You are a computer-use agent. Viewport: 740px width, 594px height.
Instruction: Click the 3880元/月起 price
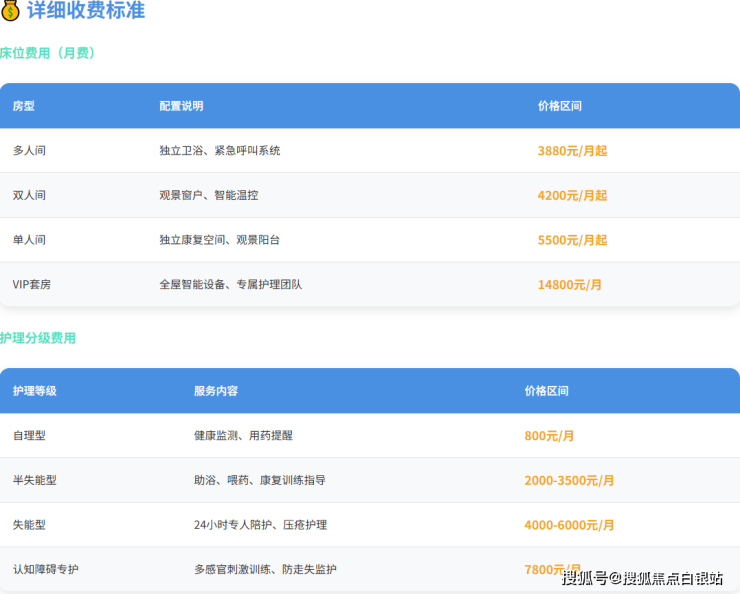click(572, 151)
